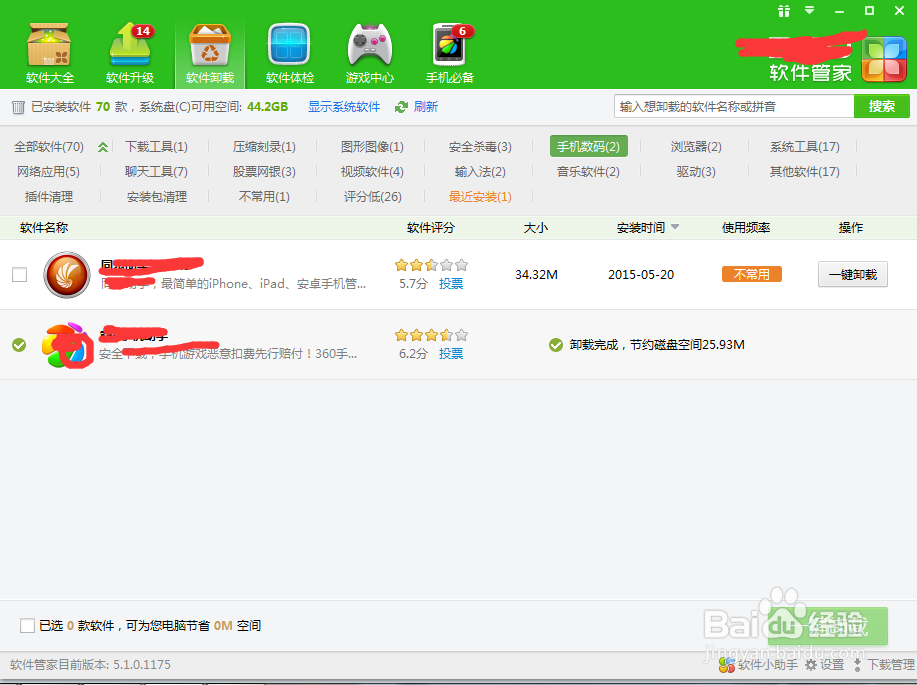Sort by the 软件名称 column header
Image resolution: width=917 pixels, height=685 pixels.
(44, 228)
